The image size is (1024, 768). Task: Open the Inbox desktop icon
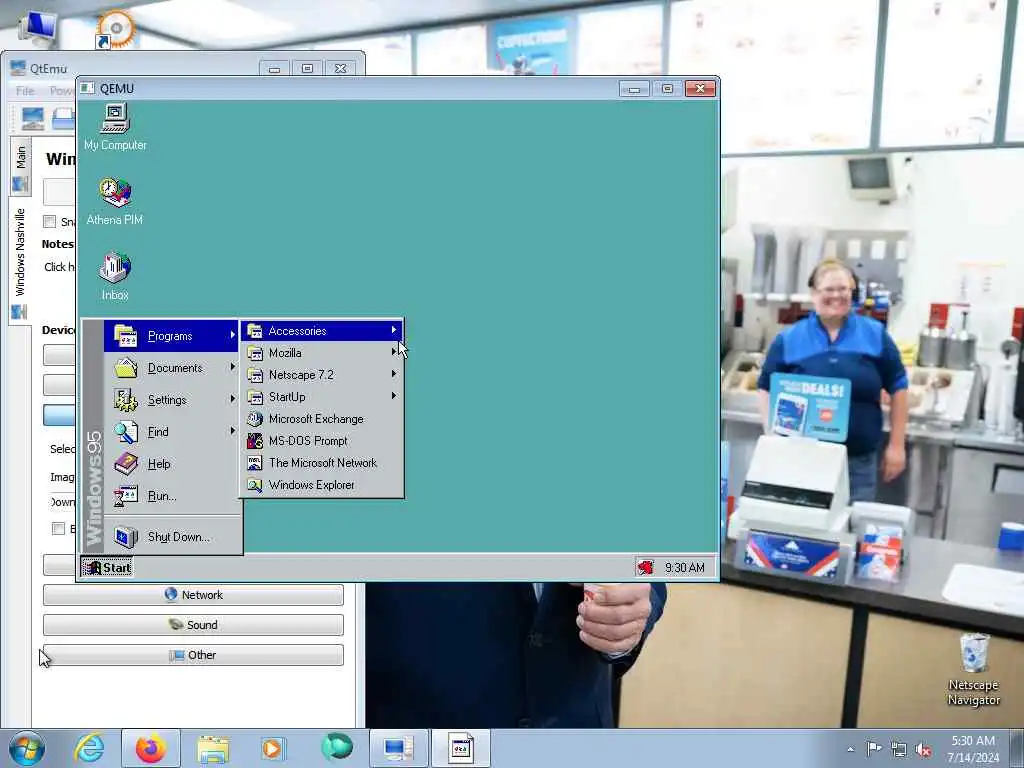coord(115,276)
